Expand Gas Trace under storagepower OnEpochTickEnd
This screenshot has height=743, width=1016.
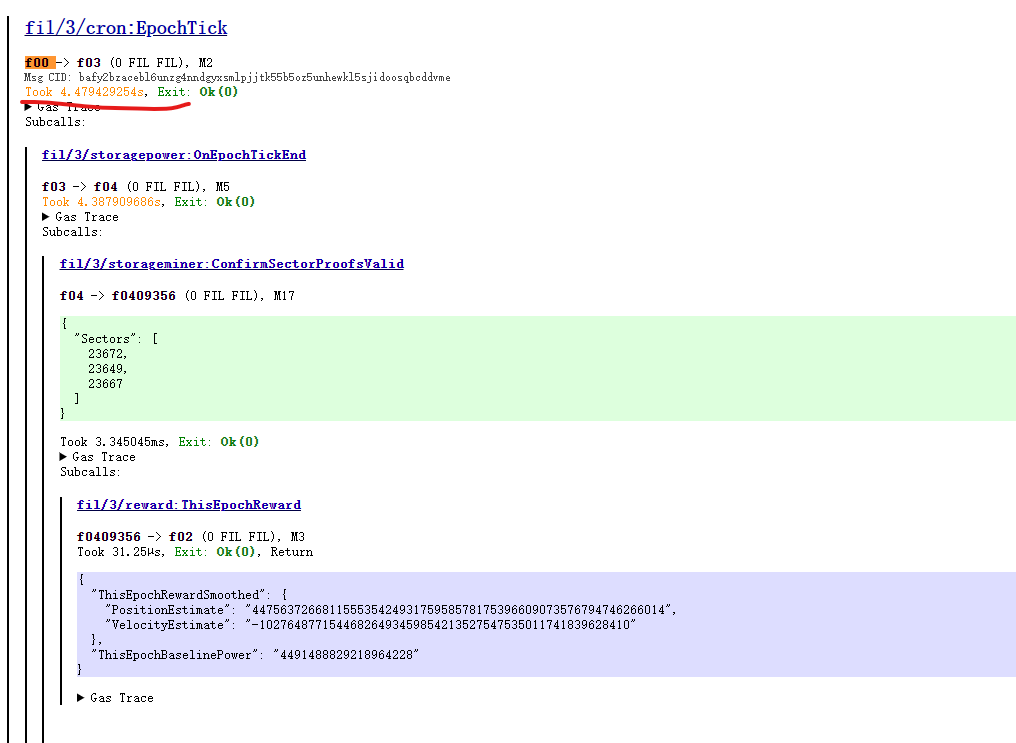click(x=80, y=217)
